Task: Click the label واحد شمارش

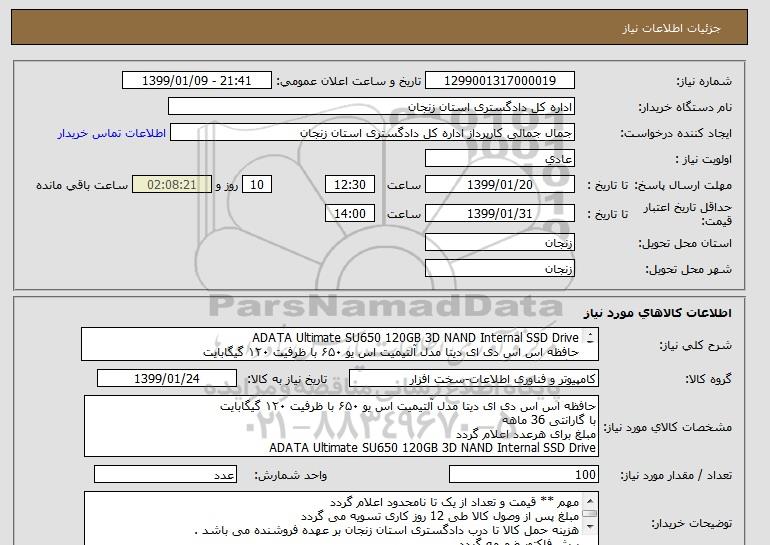Action: [x=291, y=475]
